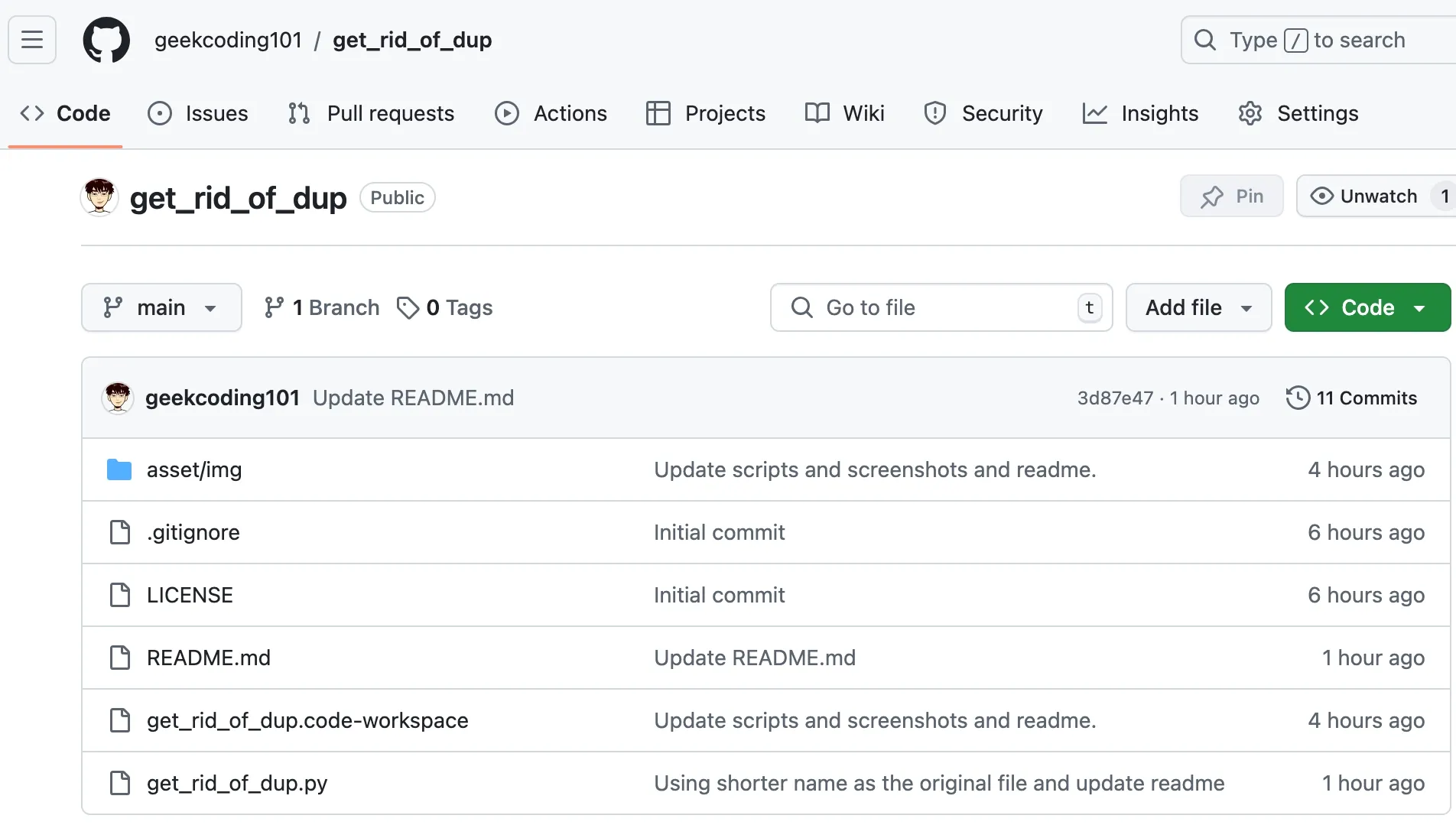Click the Type / to search box

(1317, 40)
